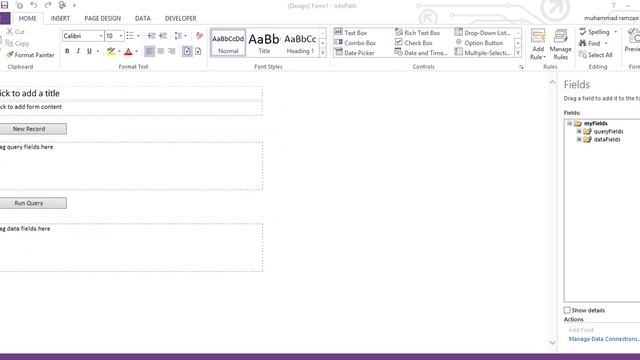Open the bullet list style dropdown arrow
The width and height of the screenshot is (640, 360).
(x=138, y=36)
